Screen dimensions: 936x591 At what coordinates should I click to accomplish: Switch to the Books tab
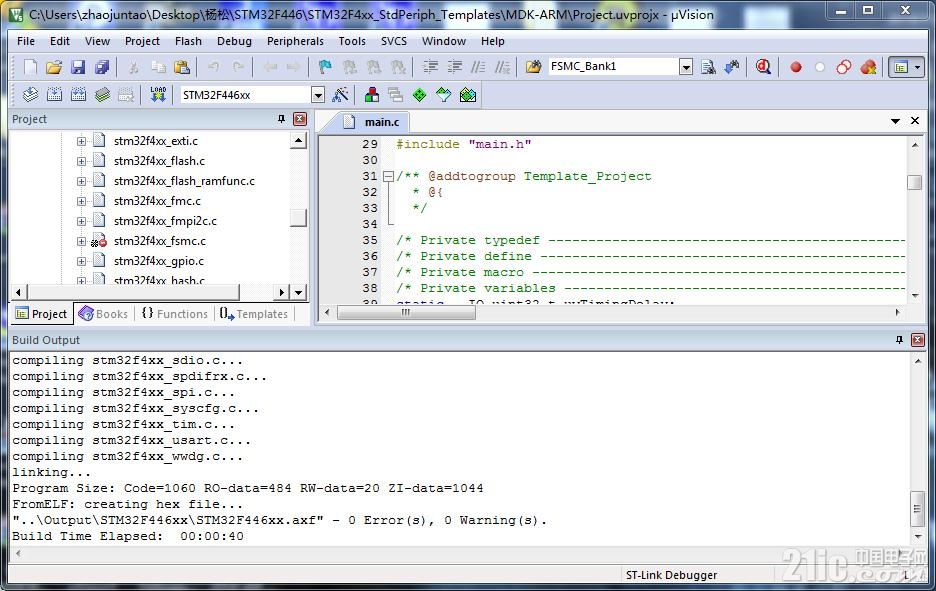click(103, 314)
